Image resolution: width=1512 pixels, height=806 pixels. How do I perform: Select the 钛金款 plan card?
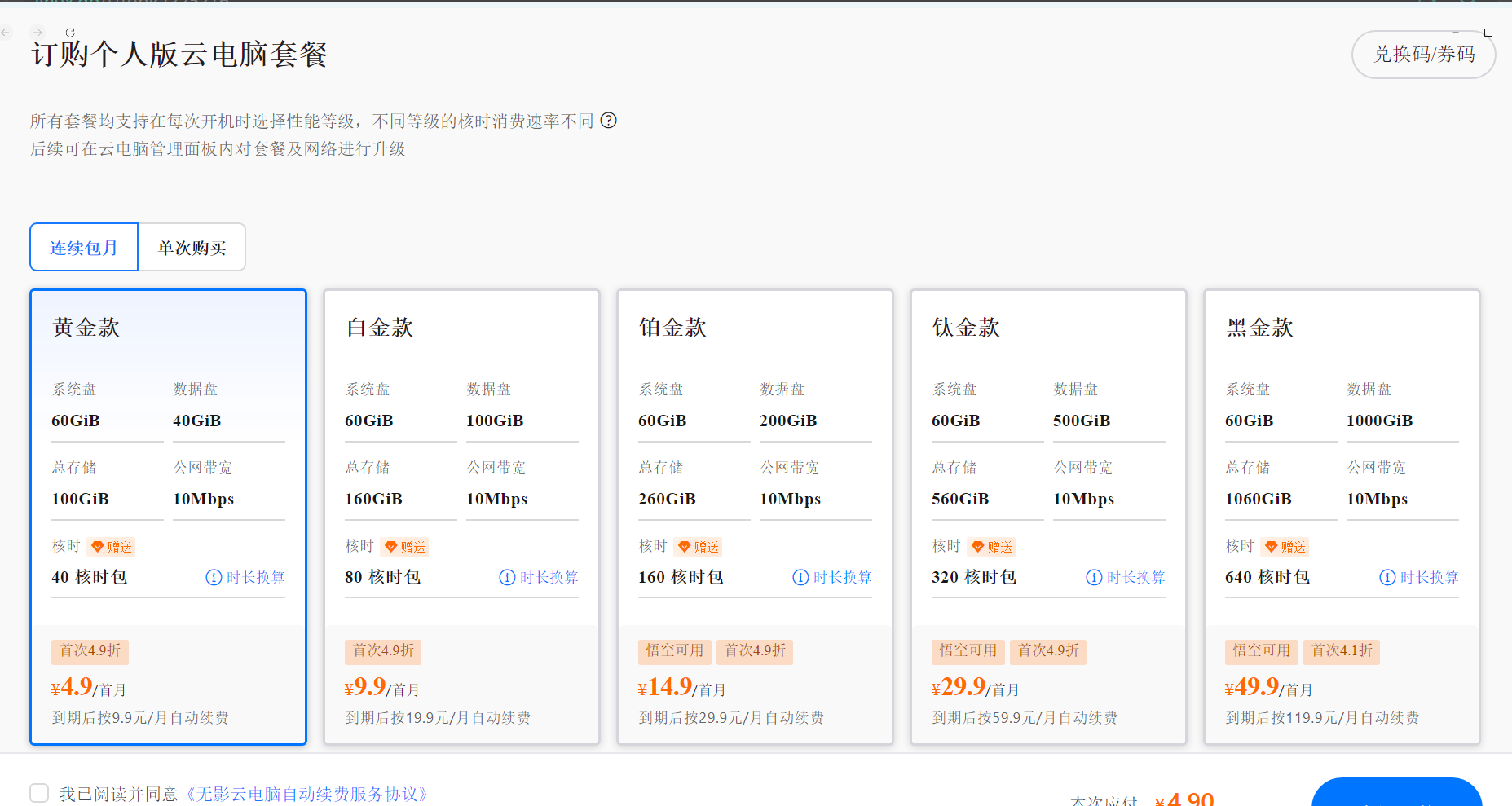(x=1049, y=517)
